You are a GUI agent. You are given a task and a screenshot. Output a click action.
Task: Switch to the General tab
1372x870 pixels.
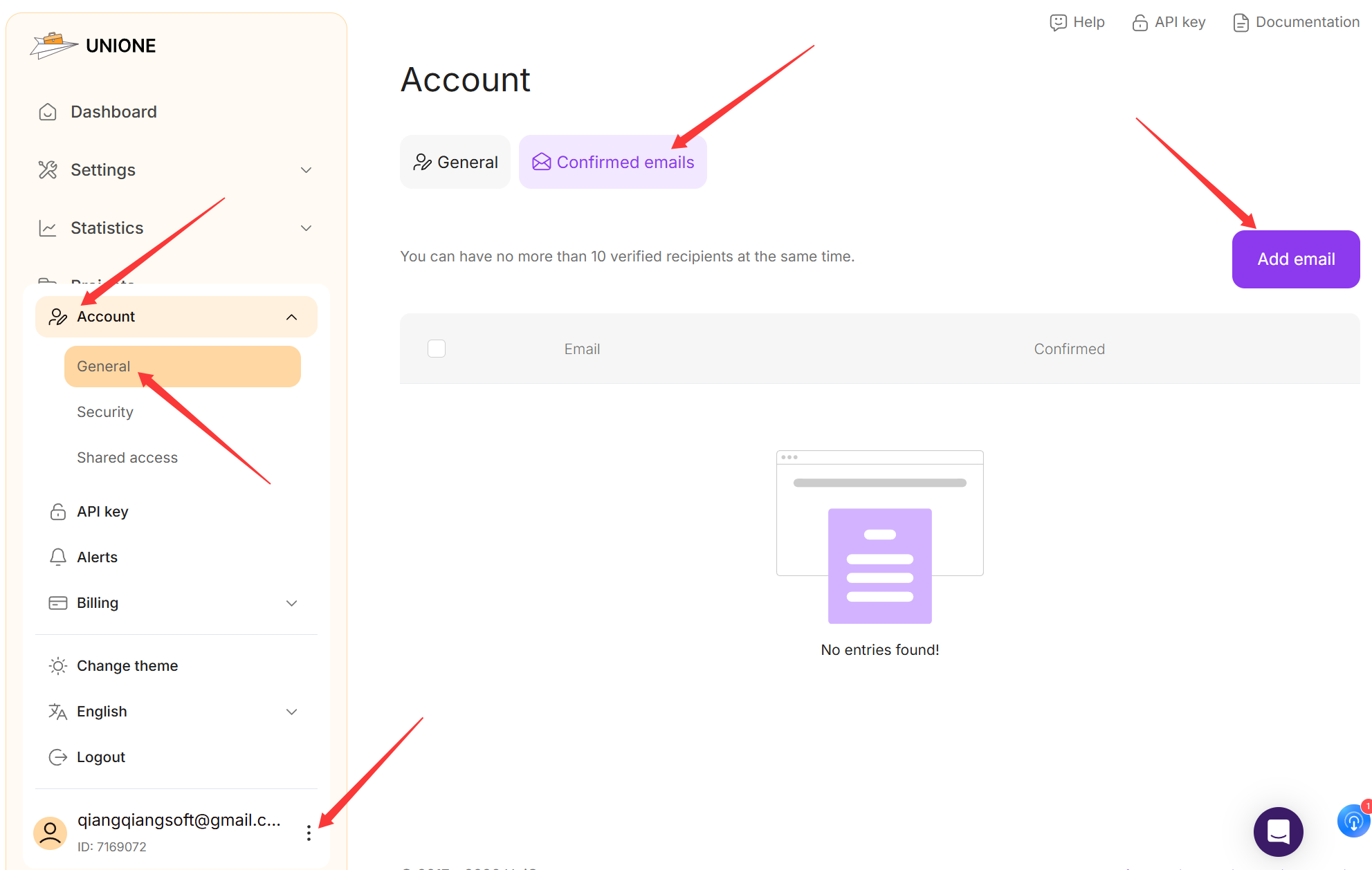pyautogui.click(x=455, y=162)
